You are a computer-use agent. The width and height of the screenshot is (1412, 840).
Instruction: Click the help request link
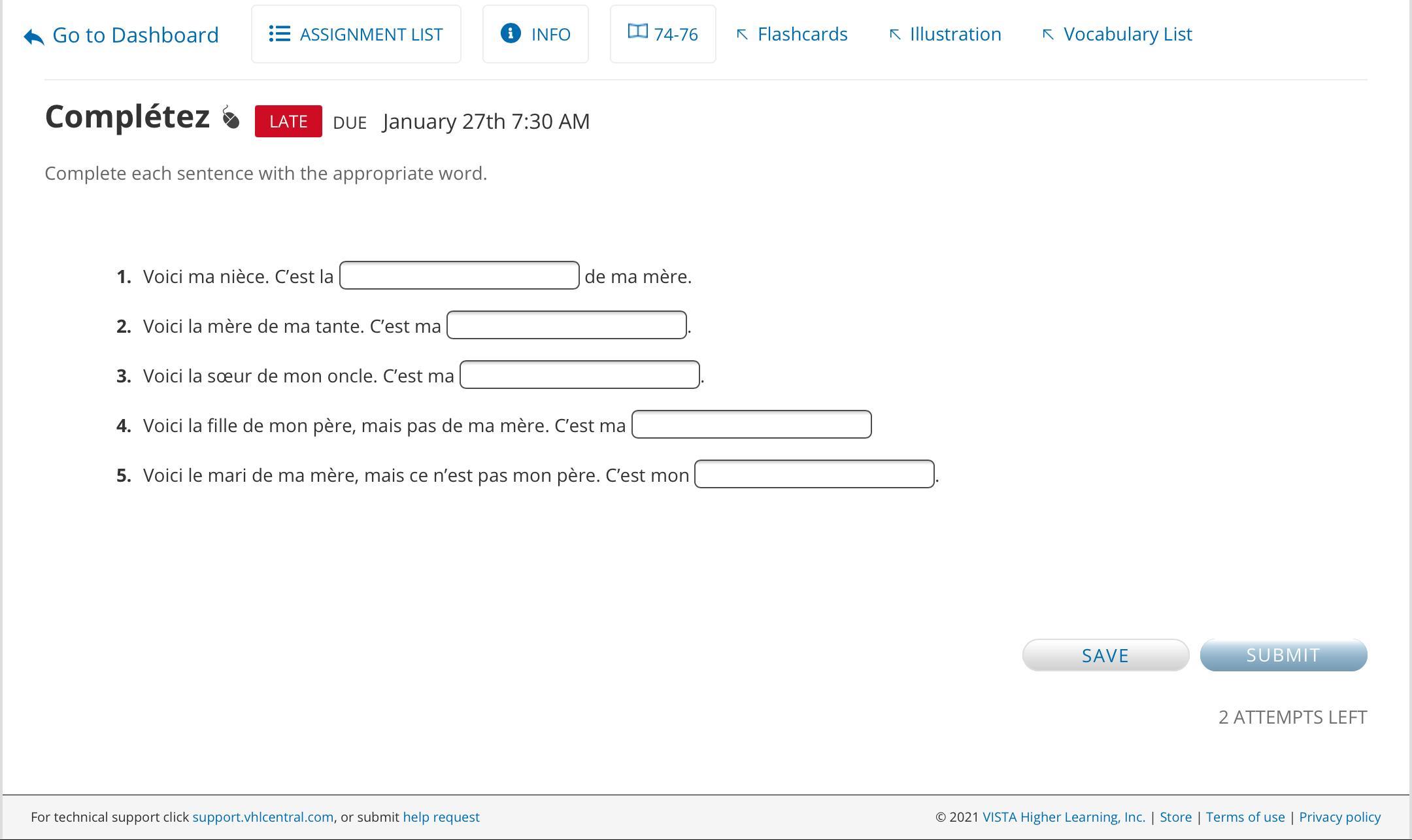[441, 817]
